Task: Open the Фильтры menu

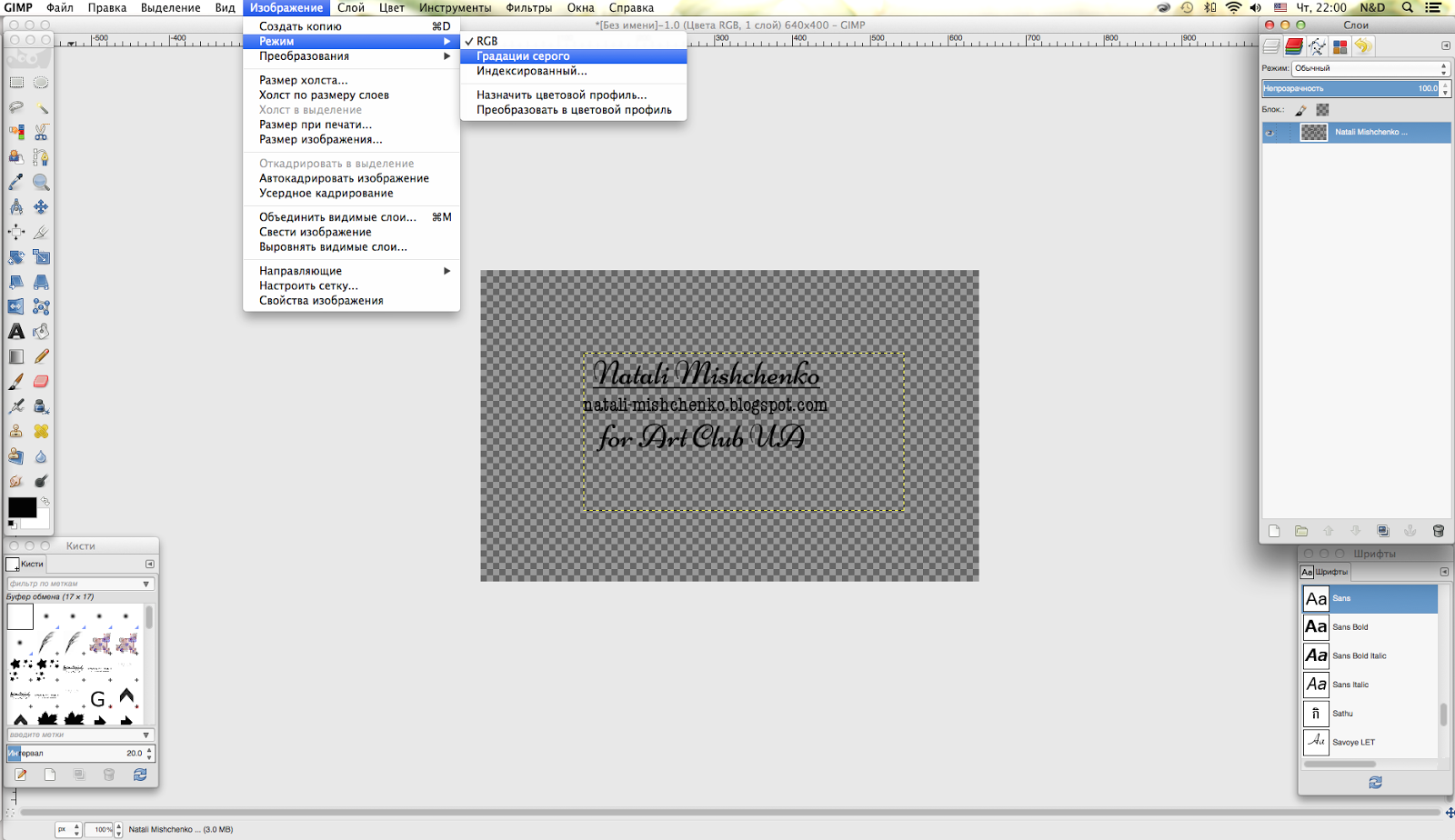Action: (x=528, y=8)
